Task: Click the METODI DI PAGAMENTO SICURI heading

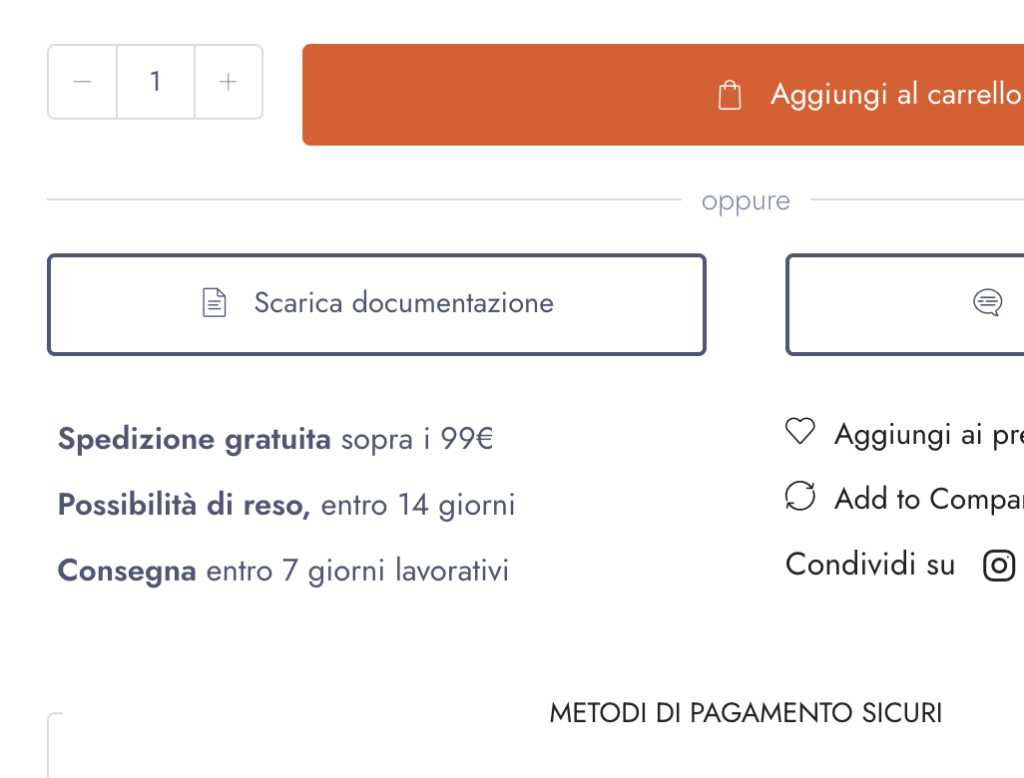Action: 745,713
